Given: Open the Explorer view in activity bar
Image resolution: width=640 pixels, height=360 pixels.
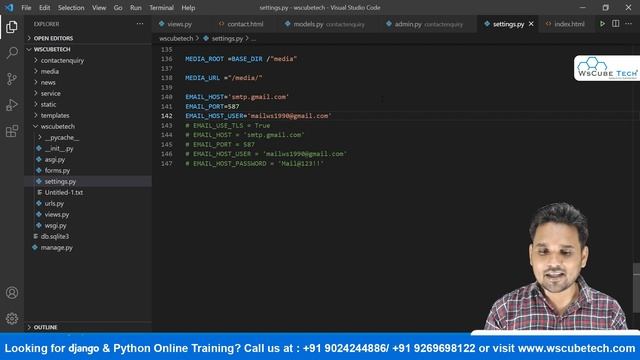Looking at the screenshot, I should click(x=12, y=27).
